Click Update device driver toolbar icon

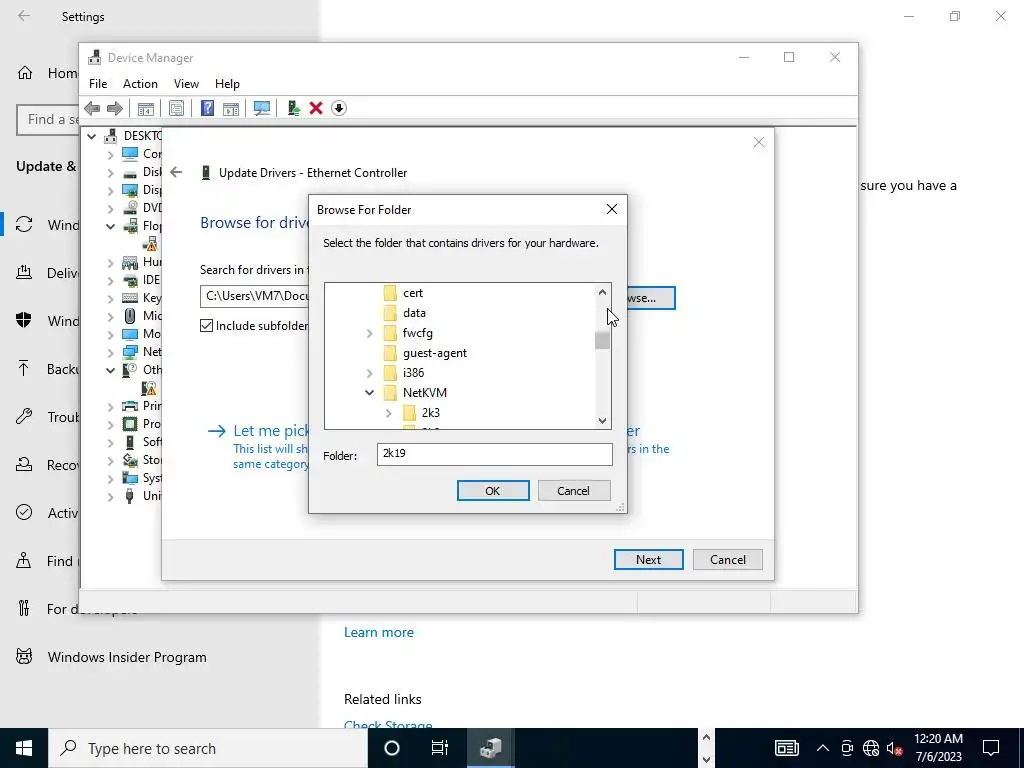pyautogui.click(x=293, y=108)
